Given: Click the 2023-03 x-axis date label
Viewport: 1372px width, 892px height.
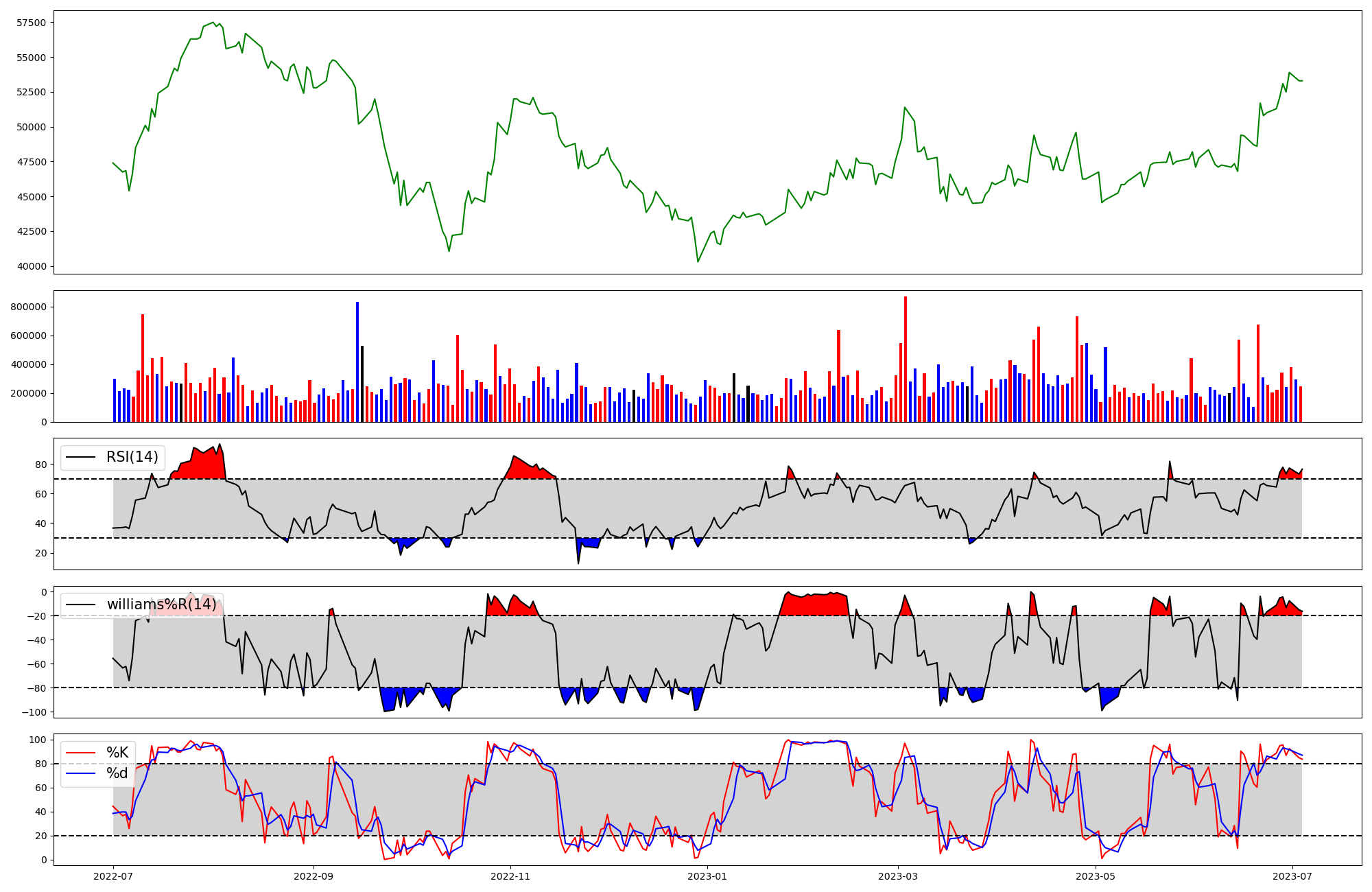Looking at the screenshot, I should point(898,876).
